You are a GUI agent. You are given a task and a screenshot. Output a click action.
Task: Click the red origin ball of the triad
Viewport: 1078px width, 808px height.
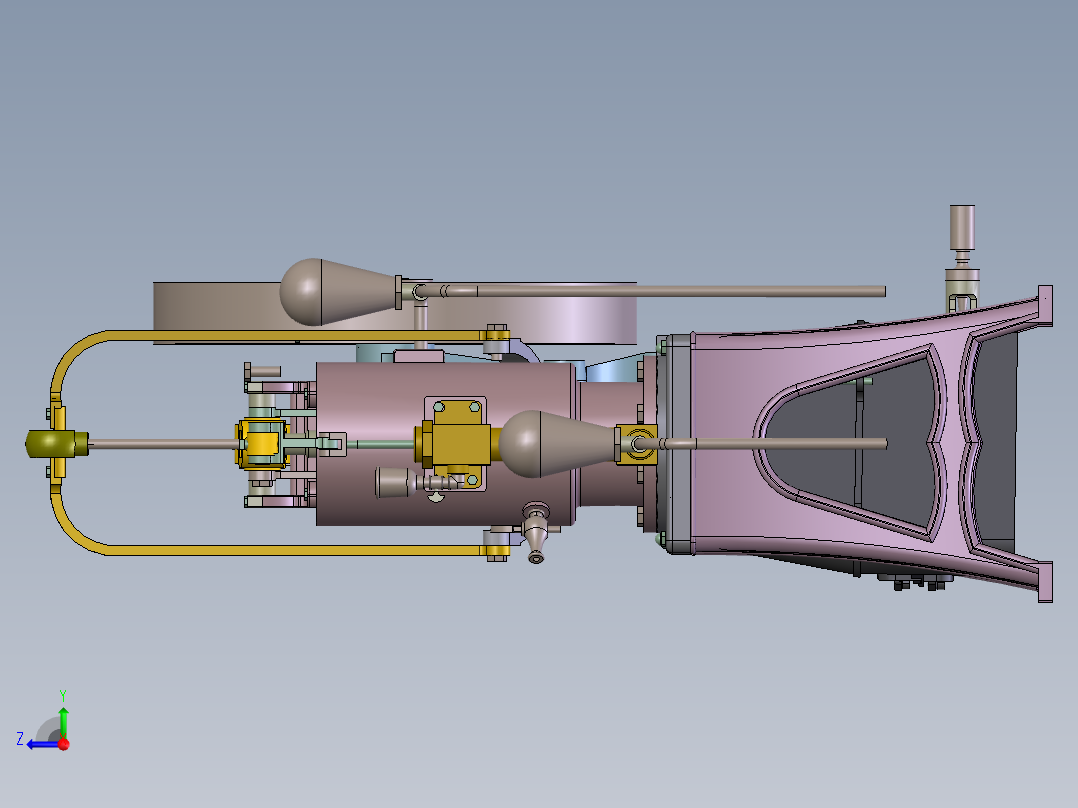pyautogui.click(x=64, y=744)
